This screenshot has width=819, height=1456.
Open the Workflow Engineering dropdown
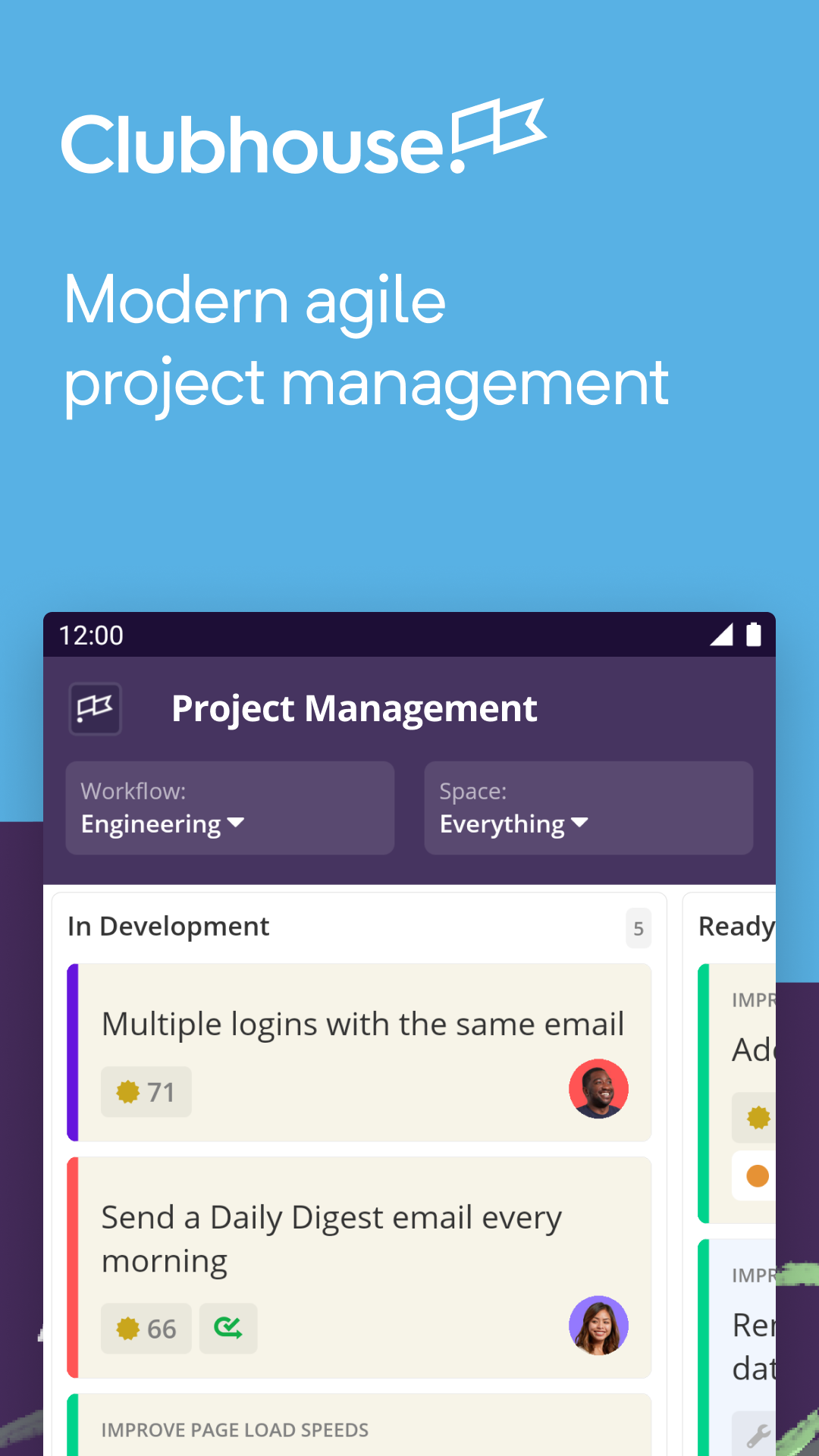[x=230, y=808]
